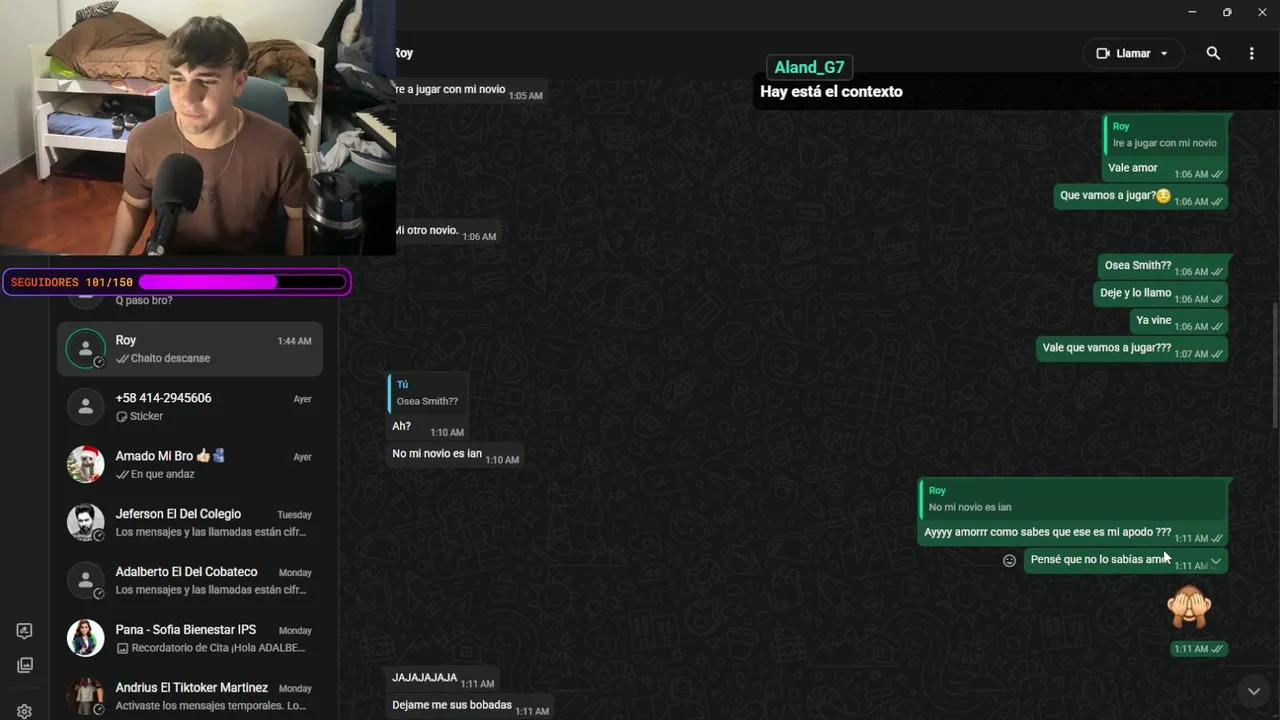This screenshot has width=1280, height=720.
Task: Click the 'No mi novio es ian' received message
Action: 454,454
